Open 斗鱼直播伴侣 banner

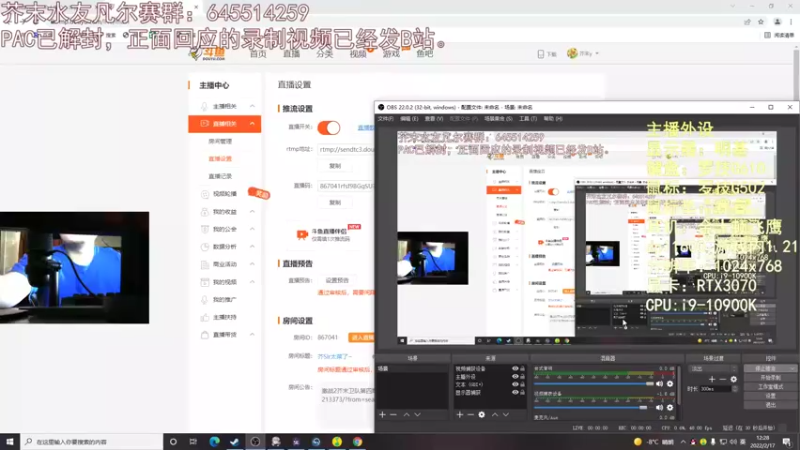[329, 234]
